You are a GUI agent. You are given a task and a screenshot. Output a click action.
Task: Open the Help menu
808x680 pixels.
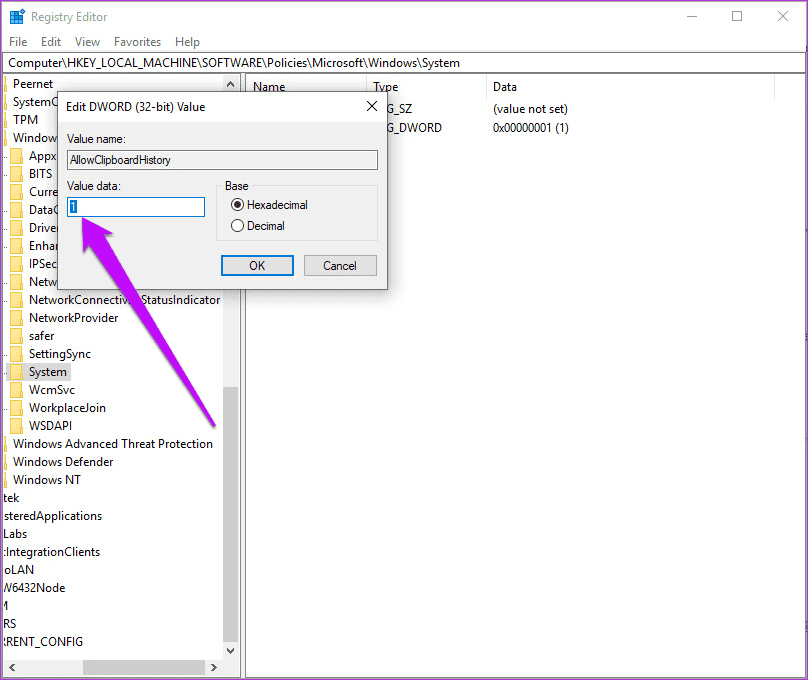tap(187, 41)
